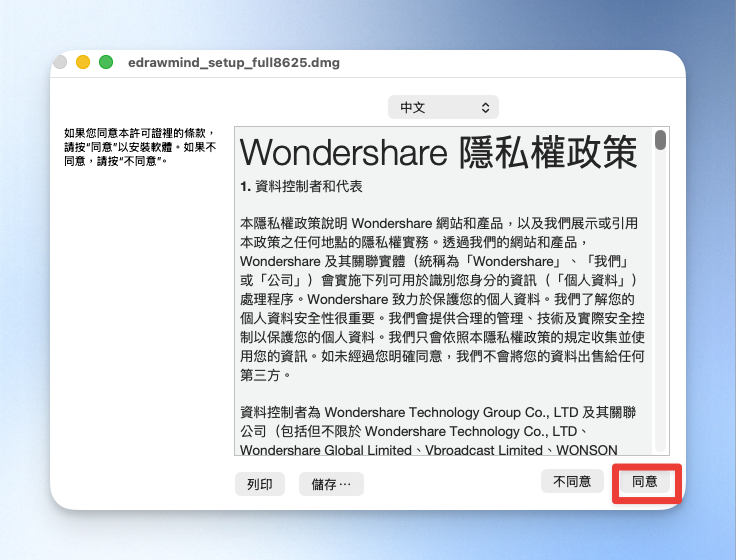Click the heading 1. 資料控制者和代表

(x=301, y=186)
